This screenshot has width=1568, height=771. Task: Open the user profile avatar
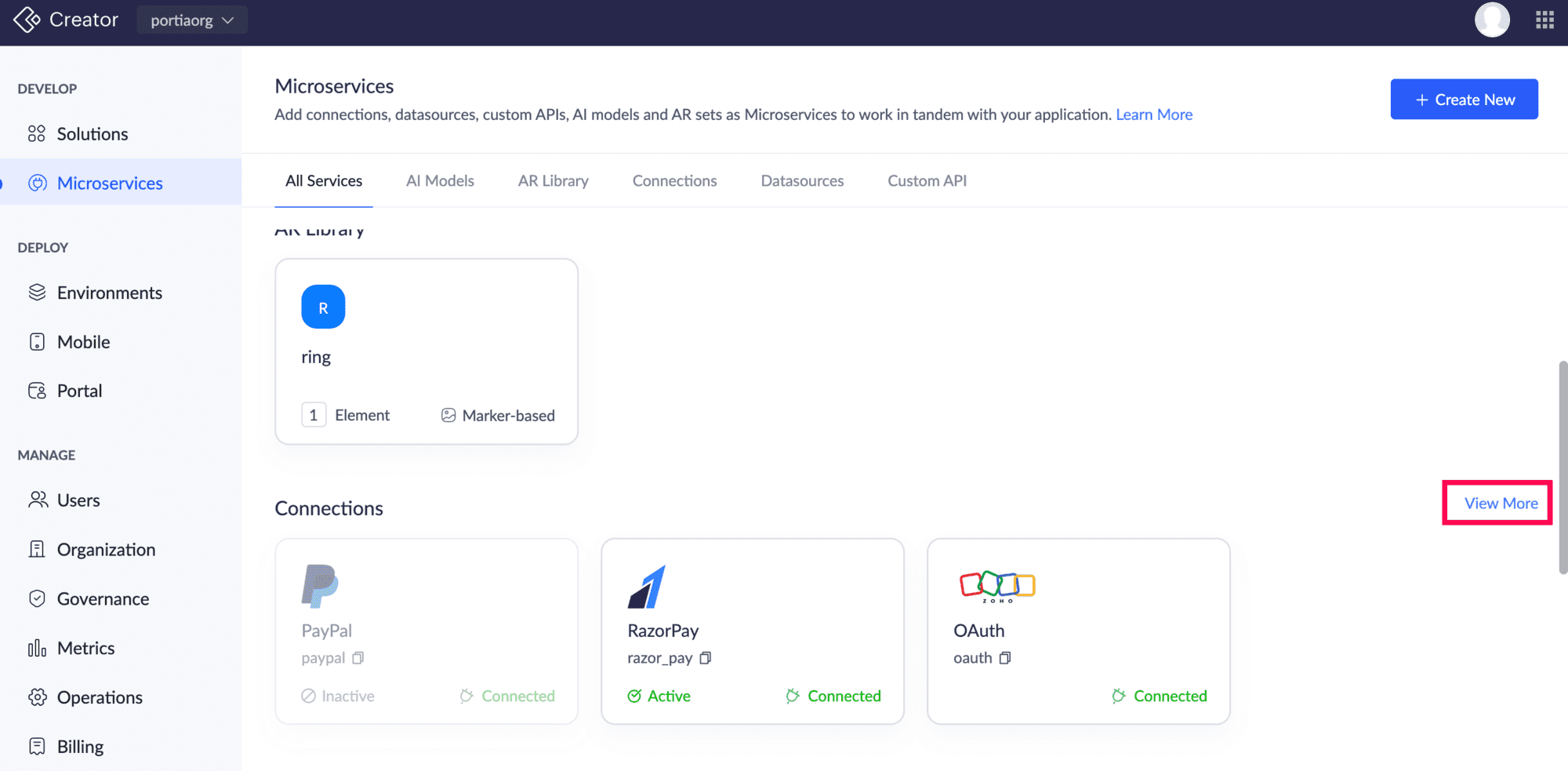[x=1492, y=20]
